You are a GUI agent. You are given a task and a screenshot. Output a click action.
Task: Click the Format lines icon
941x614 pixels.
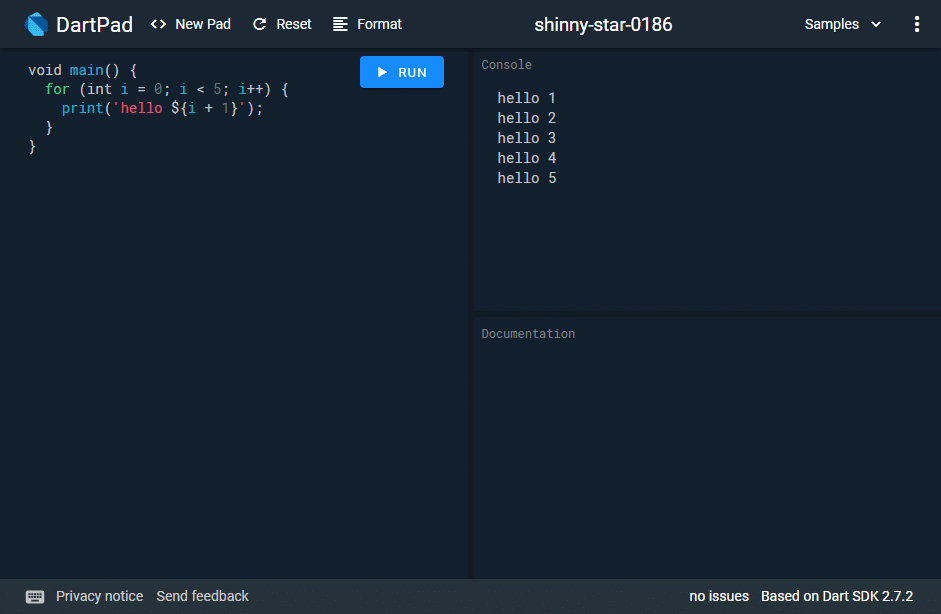click(340, 23)
